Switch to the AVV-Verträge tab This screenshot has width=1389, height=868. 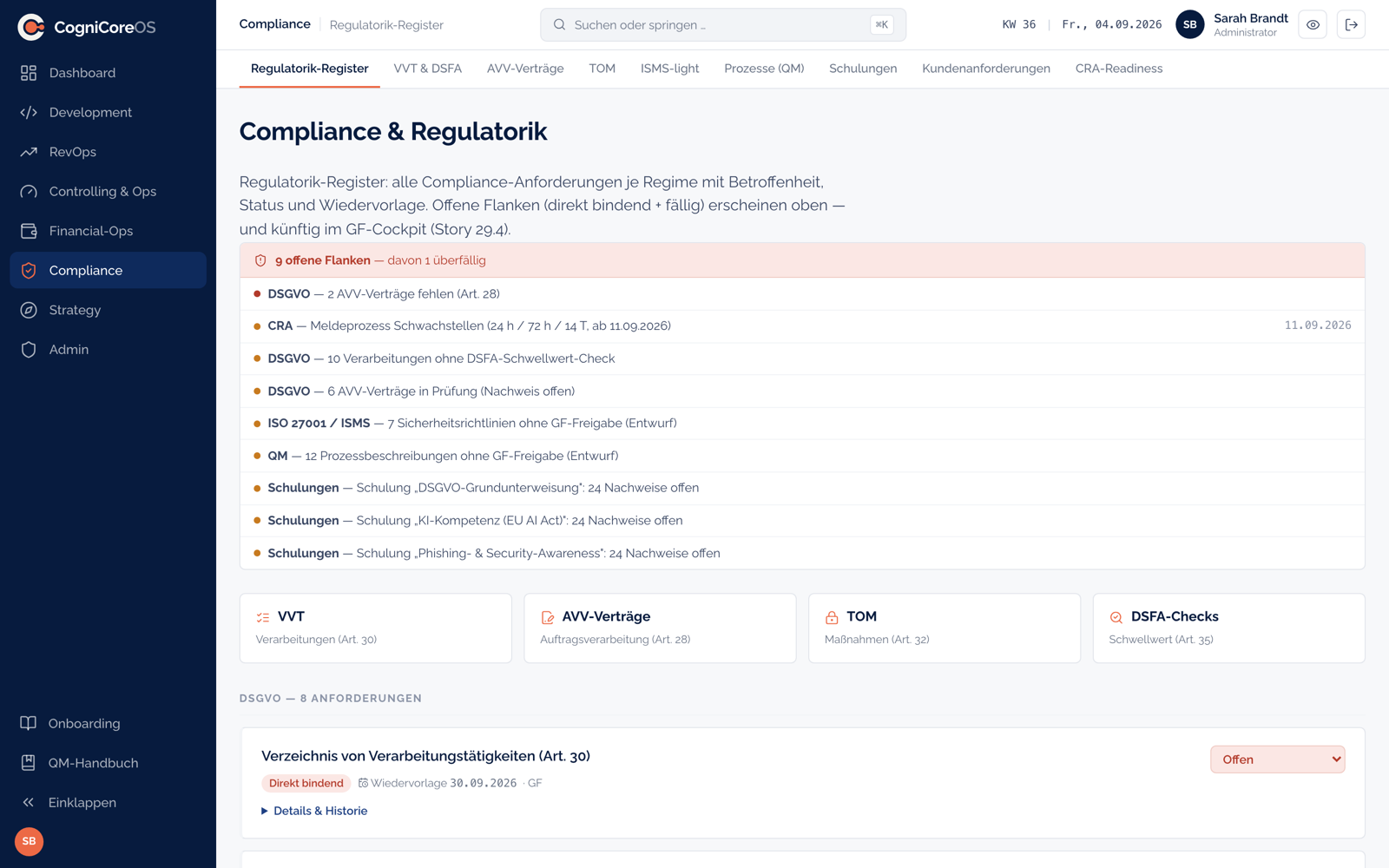click(x=525, y=69)
